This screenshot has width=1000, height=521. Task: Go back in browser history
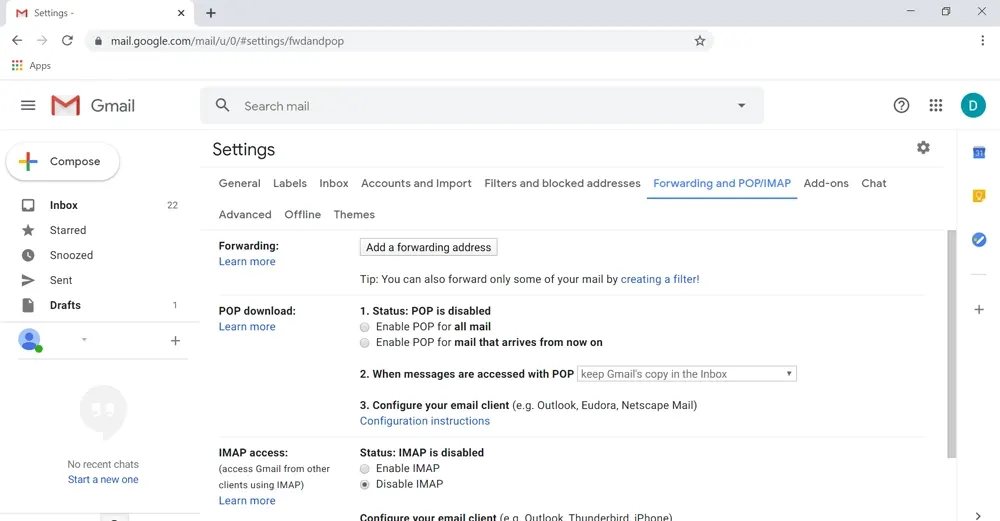pyautogui.click(x=17, y=40)
